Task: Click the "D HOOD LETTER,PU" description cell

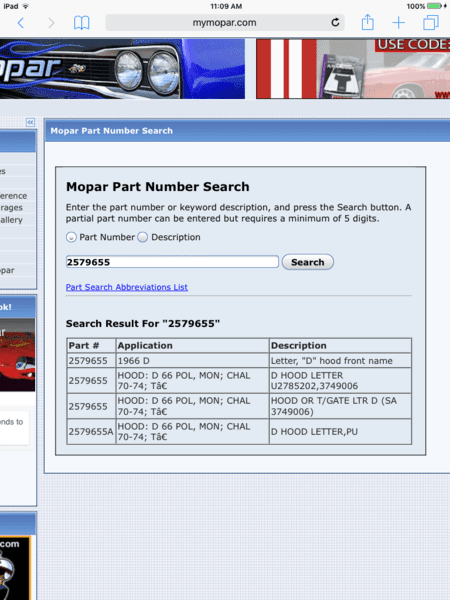Action: pyautogui.click(x=341, y=432)
